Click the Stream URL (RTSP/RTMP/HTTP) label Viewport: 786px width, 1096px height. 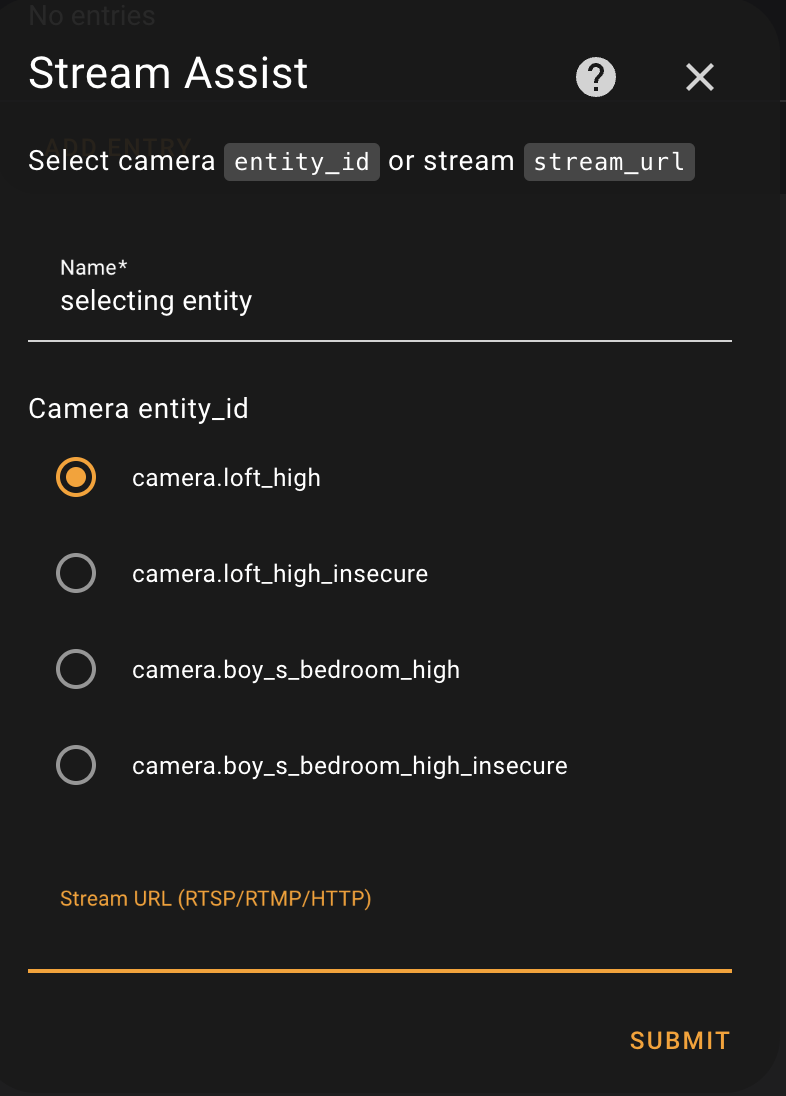(215, 898)
